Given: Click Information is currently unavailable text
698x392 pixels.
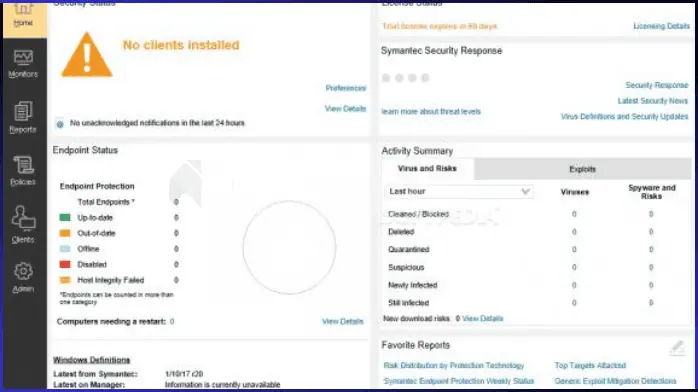Looking at the screenshot, I should [x=222, y=385].
